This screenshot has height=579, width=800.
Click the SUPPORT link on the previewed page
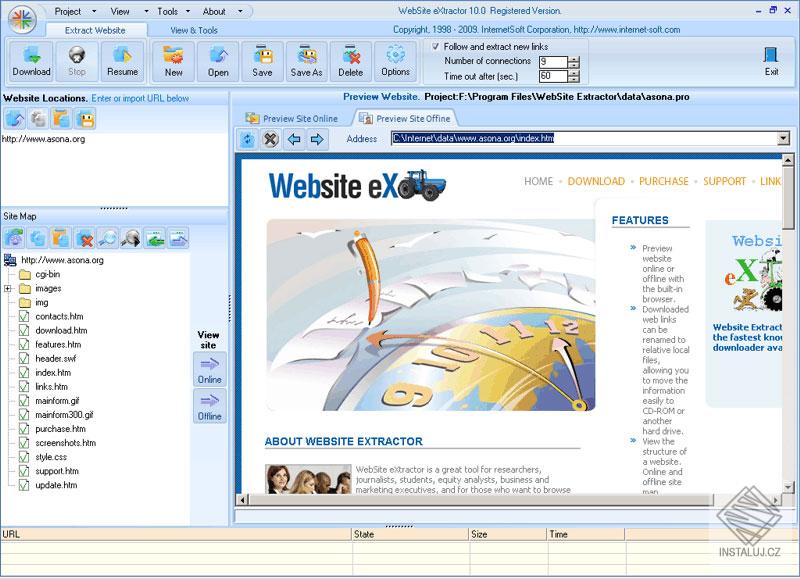pos(724,181)
